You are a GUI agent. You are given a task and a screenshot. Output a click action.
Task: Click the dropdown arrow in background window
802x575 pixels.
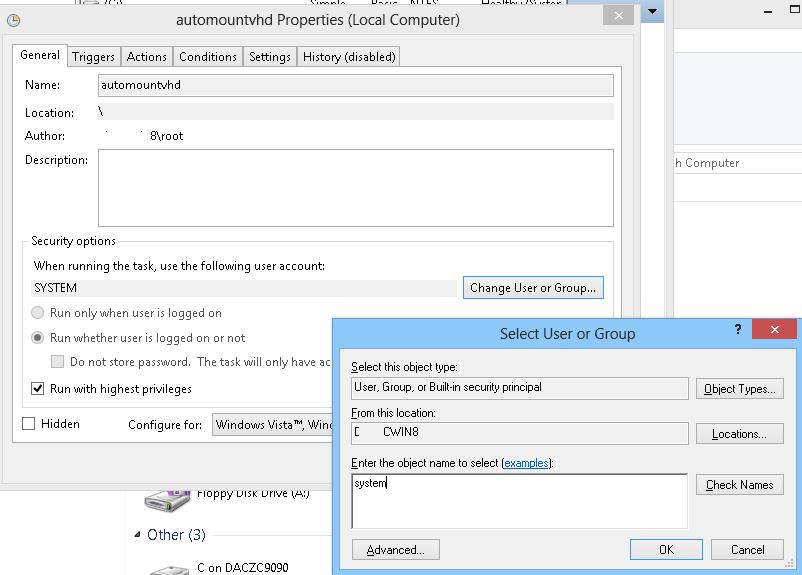point(652,11)
